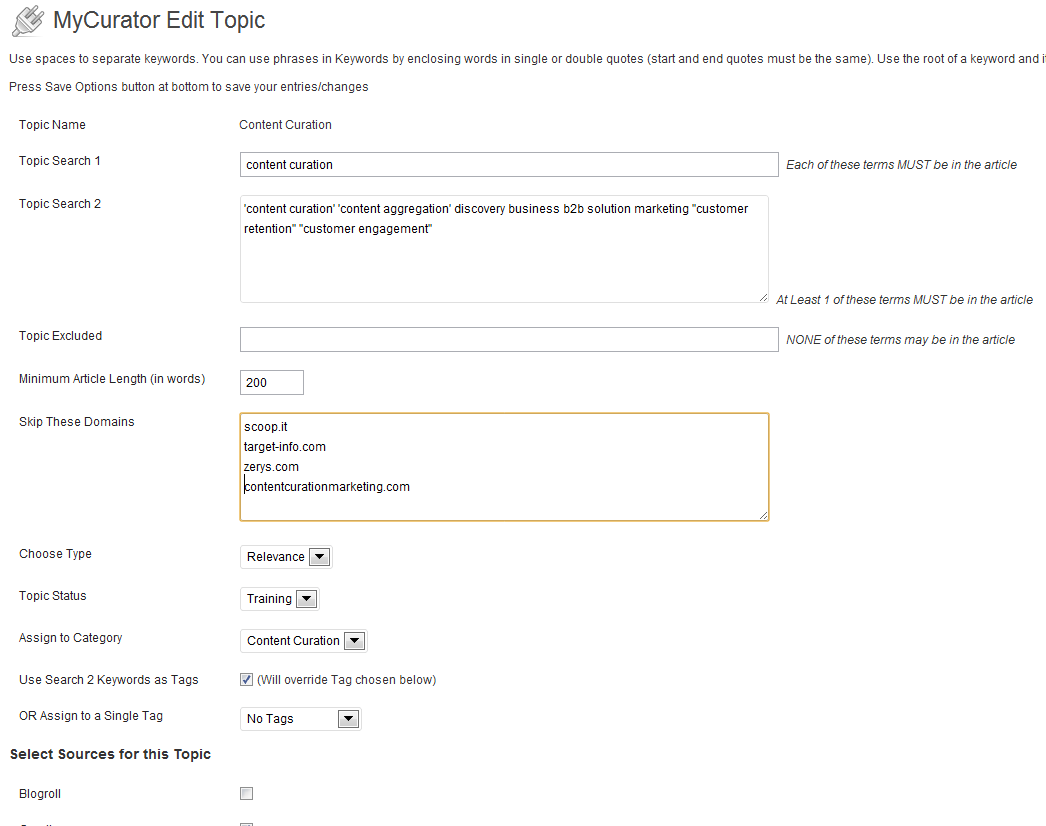Click the Skip These Domains resize handle
The height and width of the screenshot is (826, 1046).
tap(763, 515)
